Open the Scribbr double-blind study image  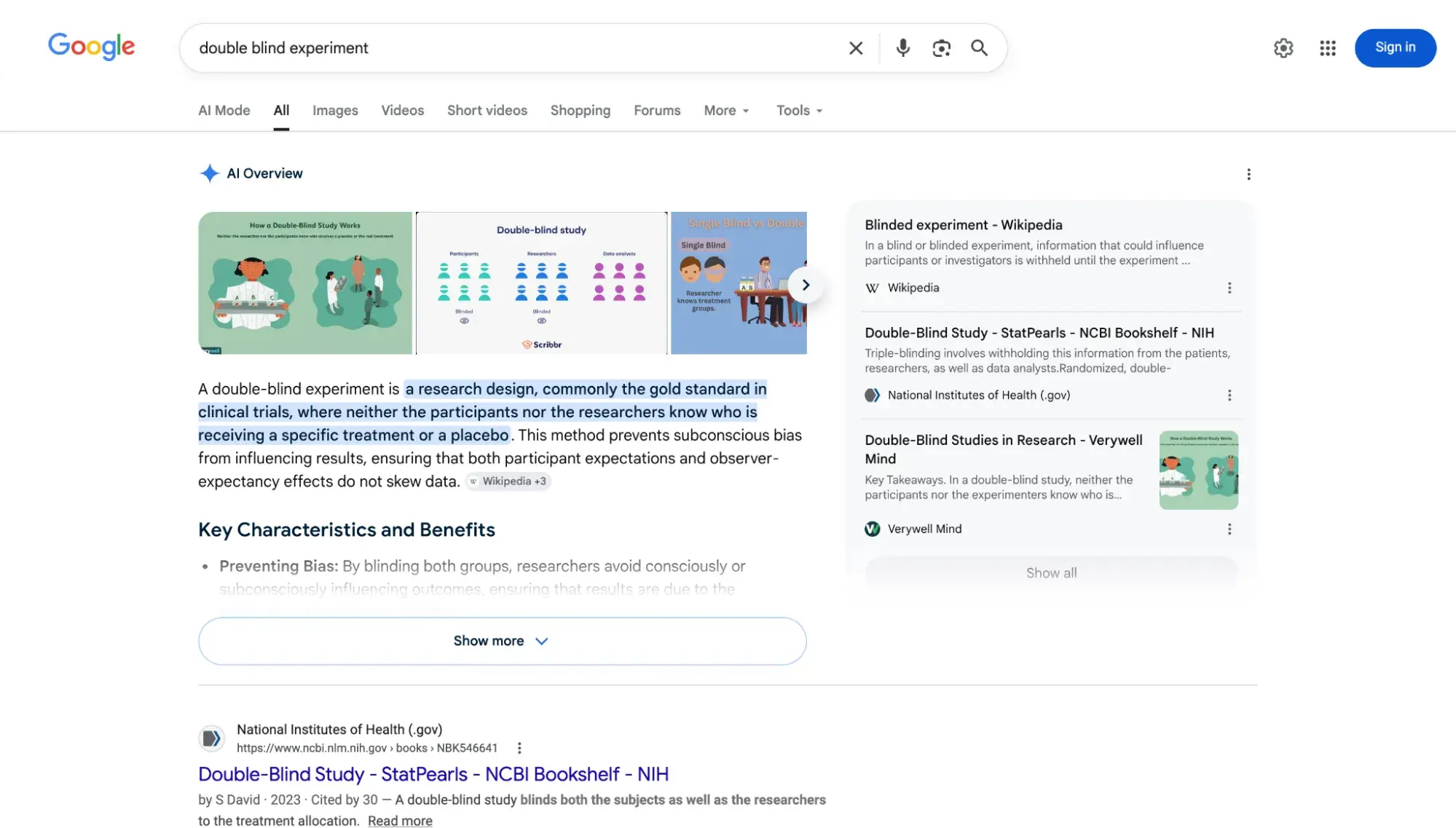click(541, 283)
